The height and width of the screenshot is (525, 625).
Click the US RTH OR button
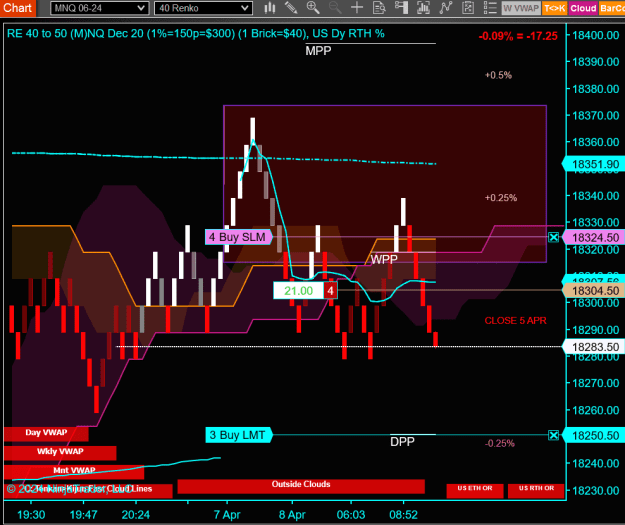536,490
